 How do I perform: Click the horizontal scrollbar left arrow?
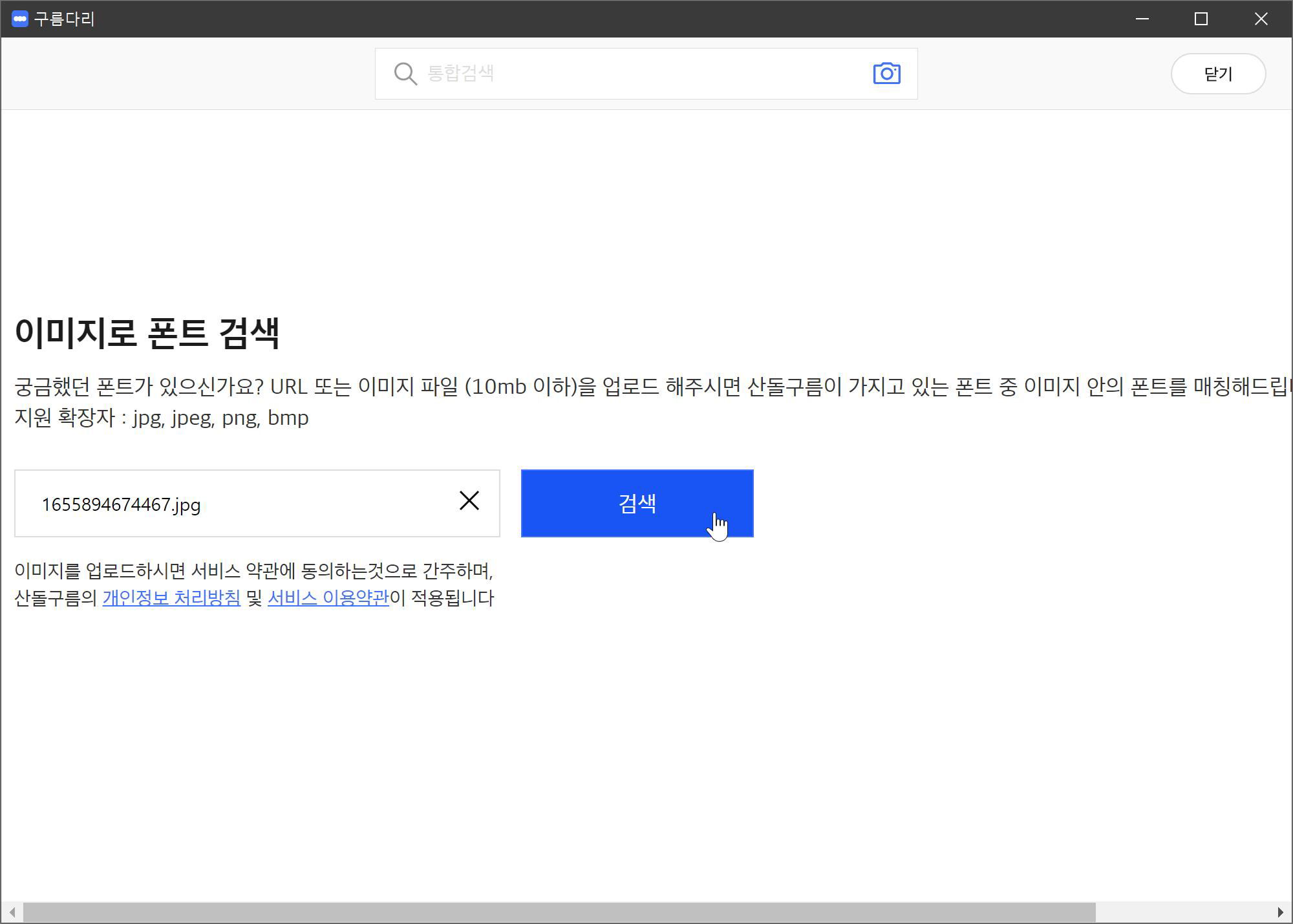click(12, 912)
